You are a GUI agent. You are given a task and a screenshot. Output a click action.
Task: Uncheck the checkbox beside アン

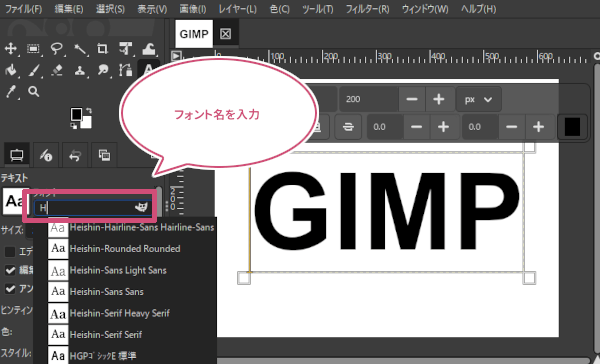coord(10,289)
